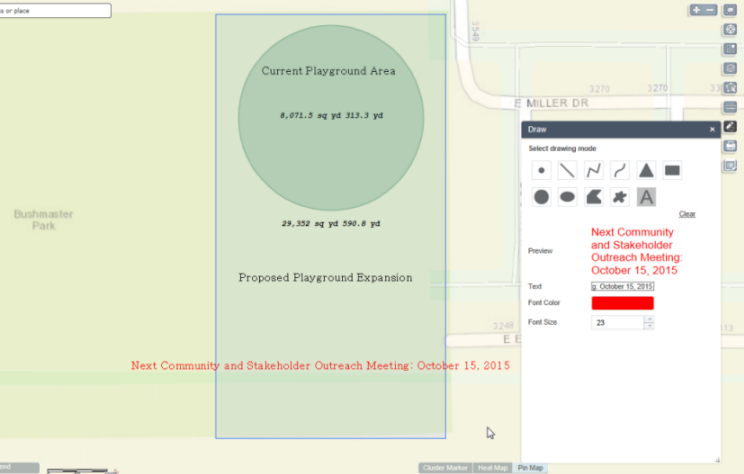Click the drawing Text input field
Image resolution: width=744 pixels, height=474 pixels.
pos(622,286)
